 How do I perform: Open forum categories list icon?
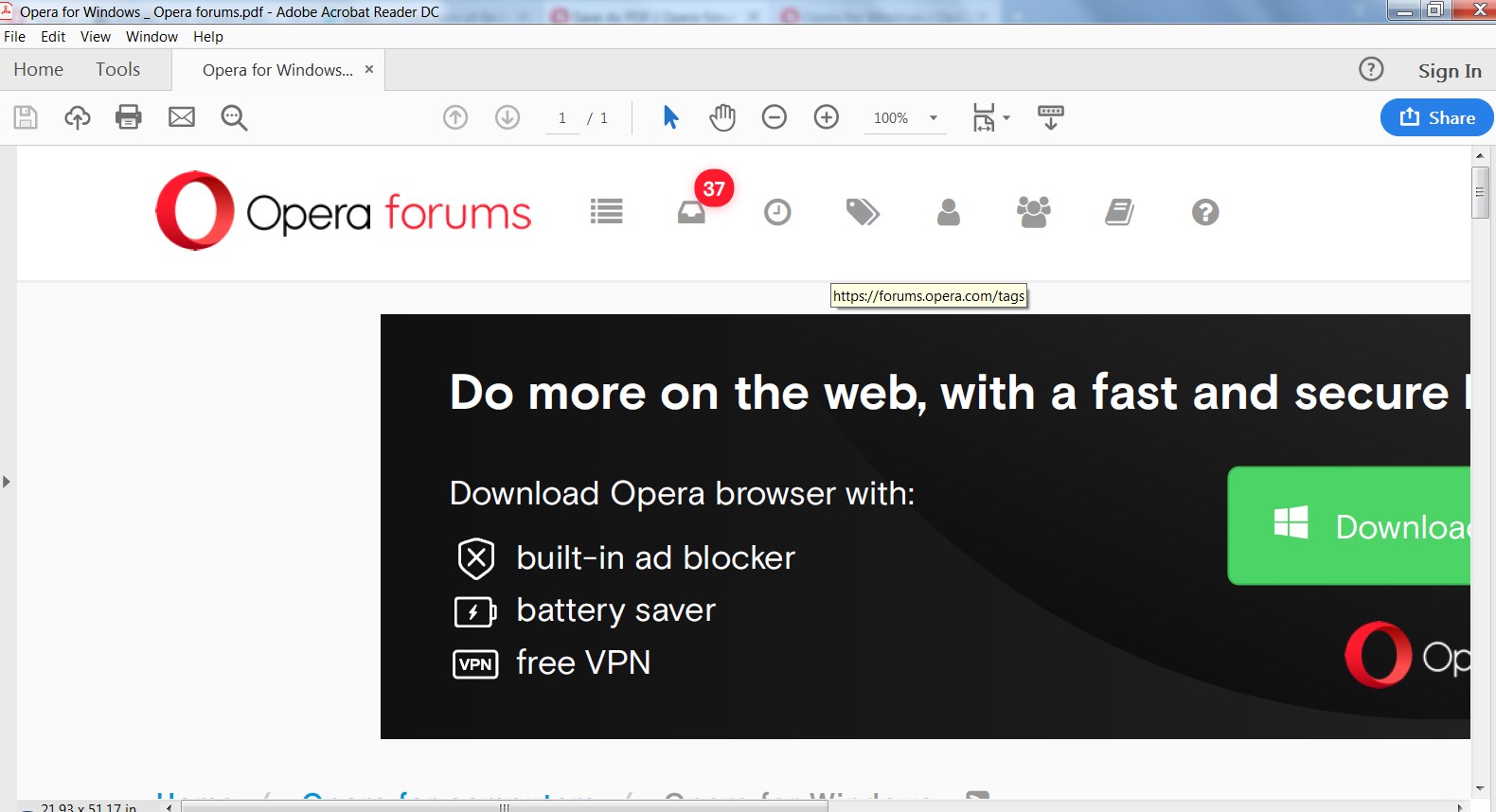click(x=606, y=212)
